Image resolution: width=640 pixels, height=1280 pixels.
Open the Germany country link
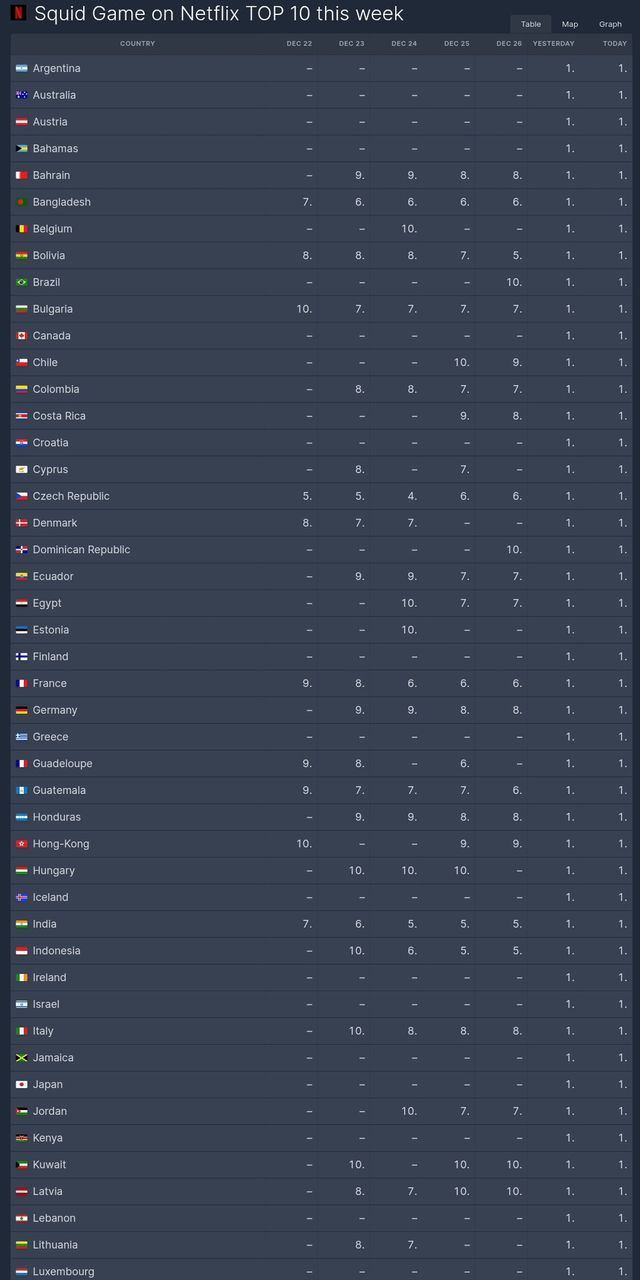[55, 710]
